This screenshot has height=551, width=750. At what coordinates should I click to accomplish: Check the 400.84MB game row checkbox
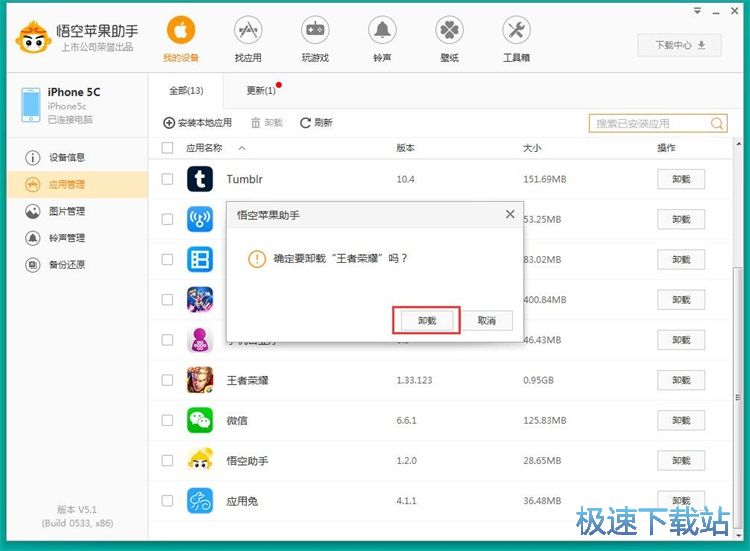pos(167,299)
